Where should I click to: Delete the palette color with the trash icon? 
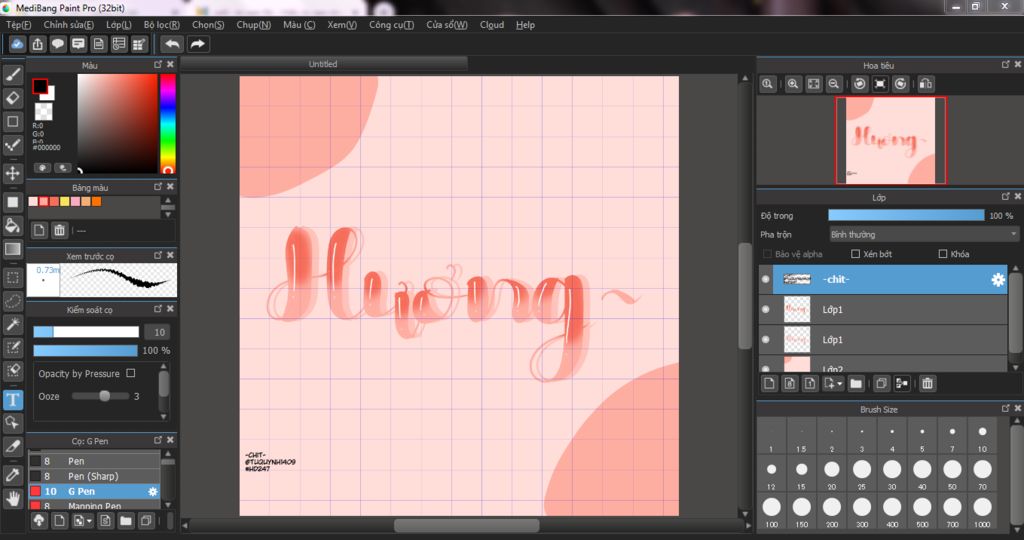(59, 230)
